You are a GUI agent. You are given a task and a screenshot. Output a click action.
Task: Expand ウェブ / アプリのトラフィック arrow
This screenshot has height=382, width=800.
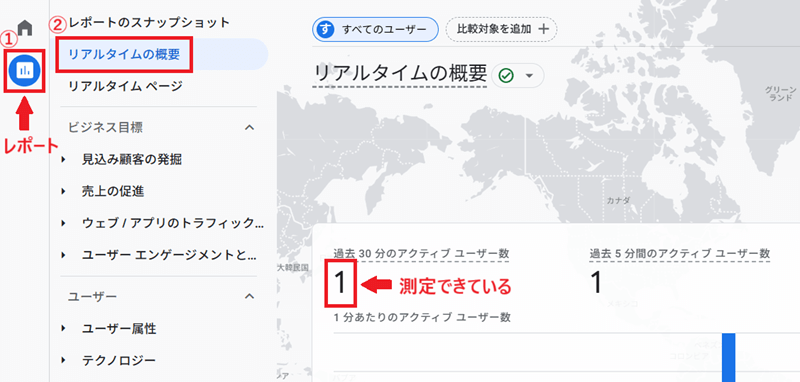64,223
